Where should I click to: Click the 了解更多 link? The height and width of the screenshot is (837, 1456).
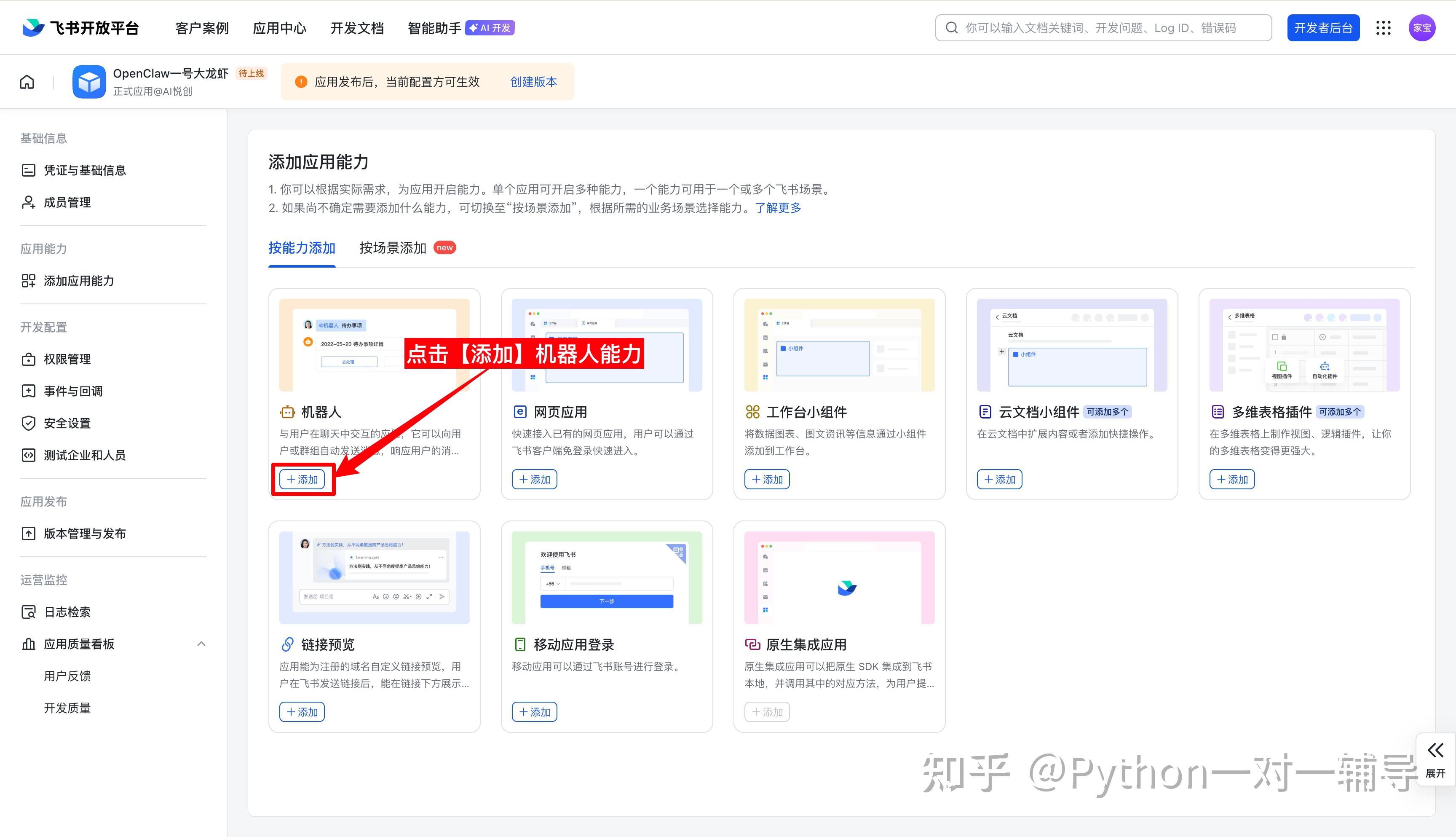point(777,207)
